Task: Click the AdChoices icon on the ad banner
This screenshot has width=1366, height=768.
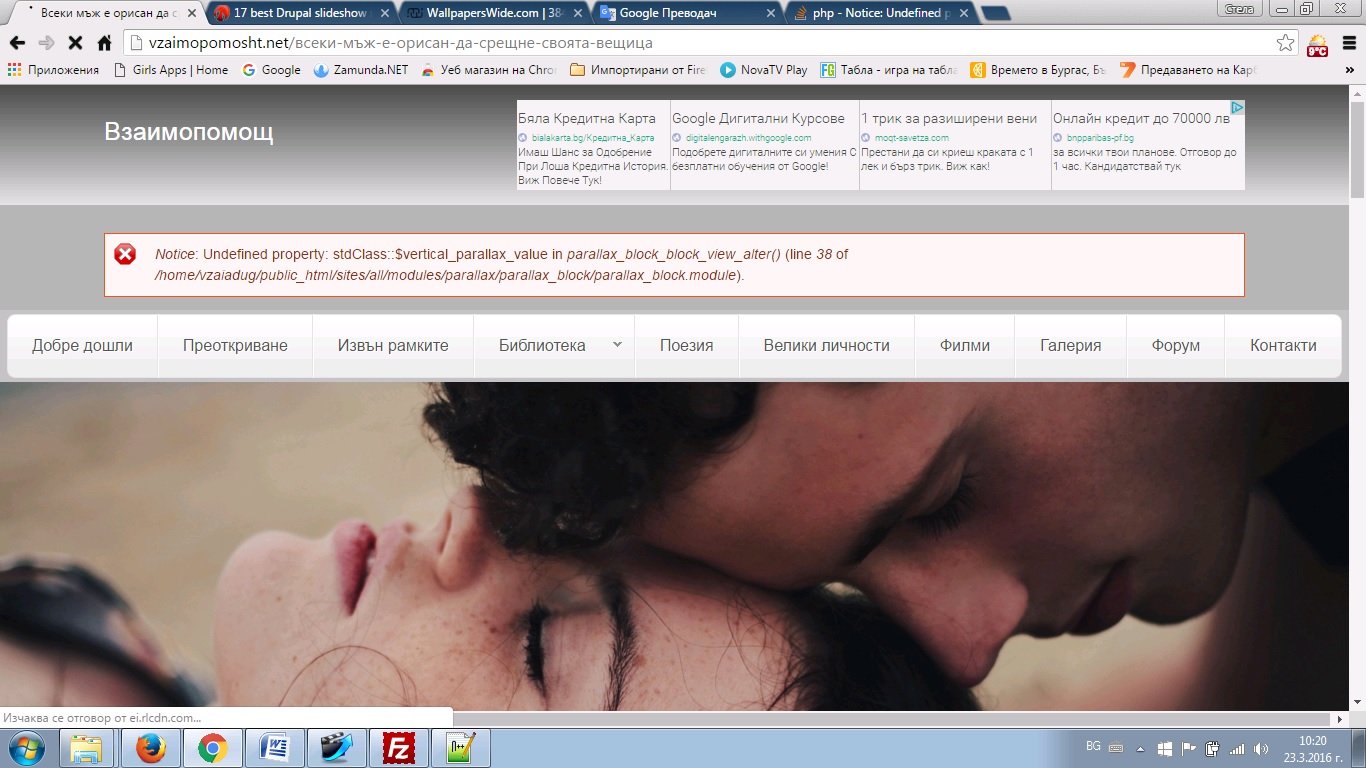Action: (1237, 107)
